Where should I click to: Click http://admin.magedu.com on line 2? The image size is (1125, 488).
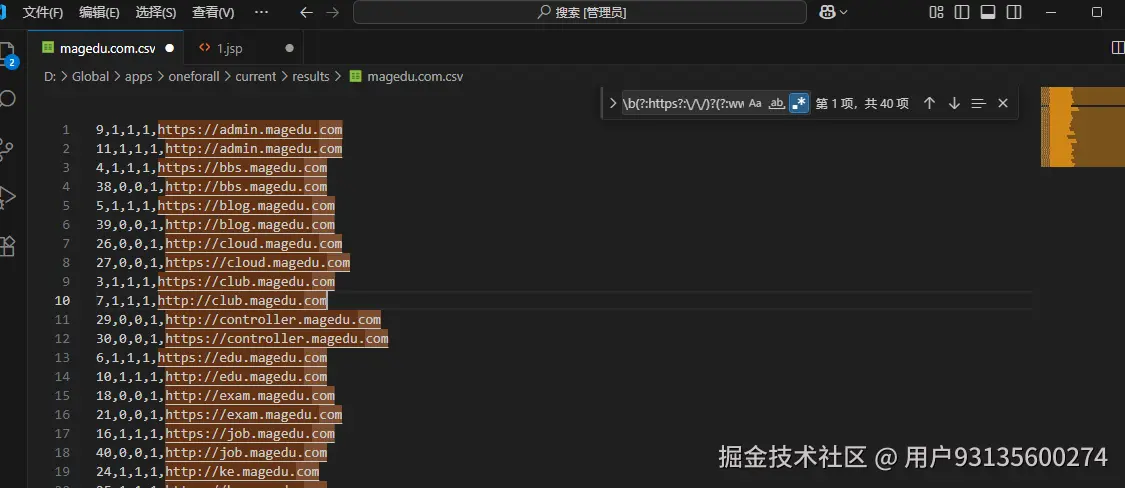pos(253,149)
